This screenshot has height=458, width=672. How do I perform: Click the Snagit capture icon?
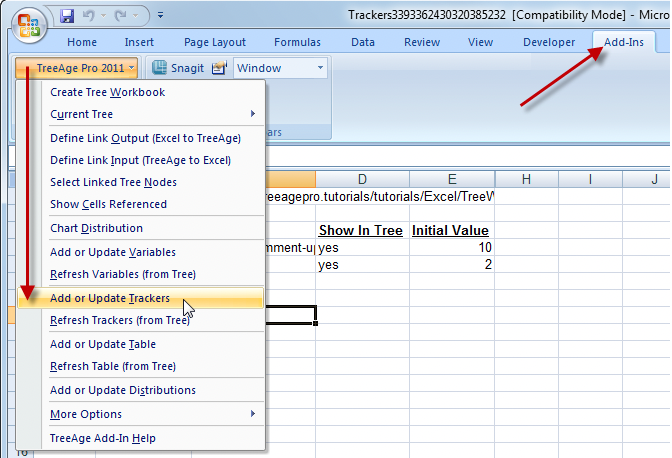pyautogui.click(x=159, y=68)
